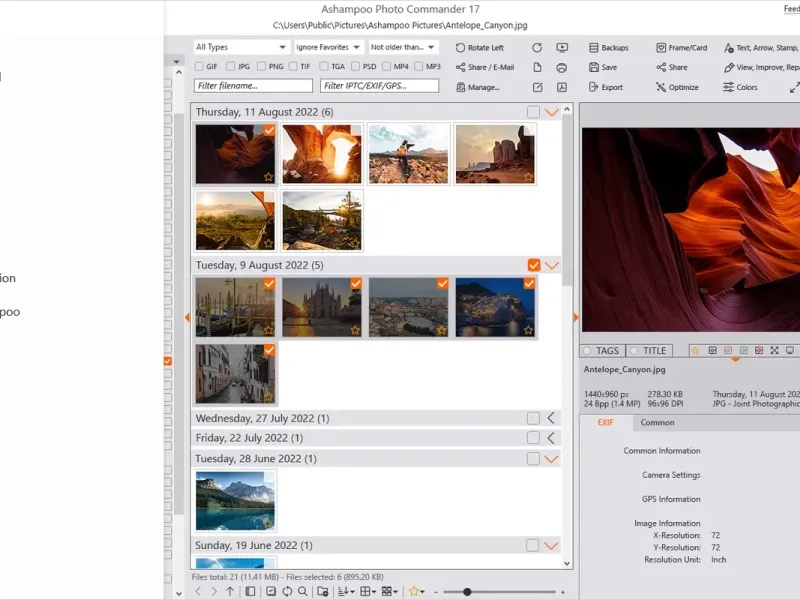Tick the PNG filter checkbox

point(262,67)
